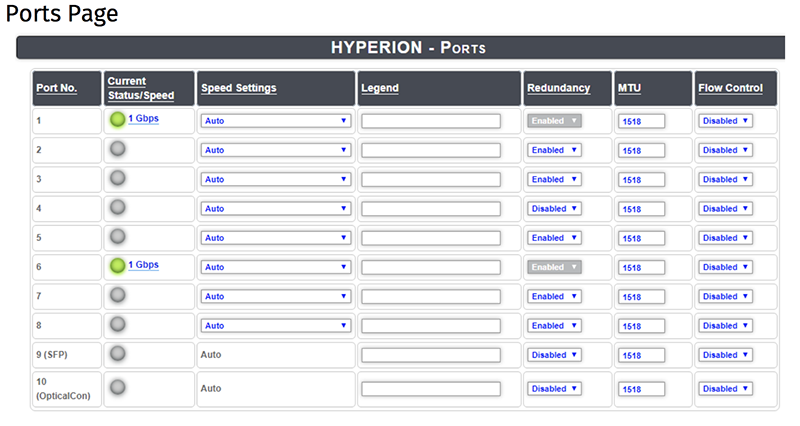Image resolution: width=800 pixels, height=426 pixels.
Task: Click the gray status LED for port 4
Action: point(117,207)
